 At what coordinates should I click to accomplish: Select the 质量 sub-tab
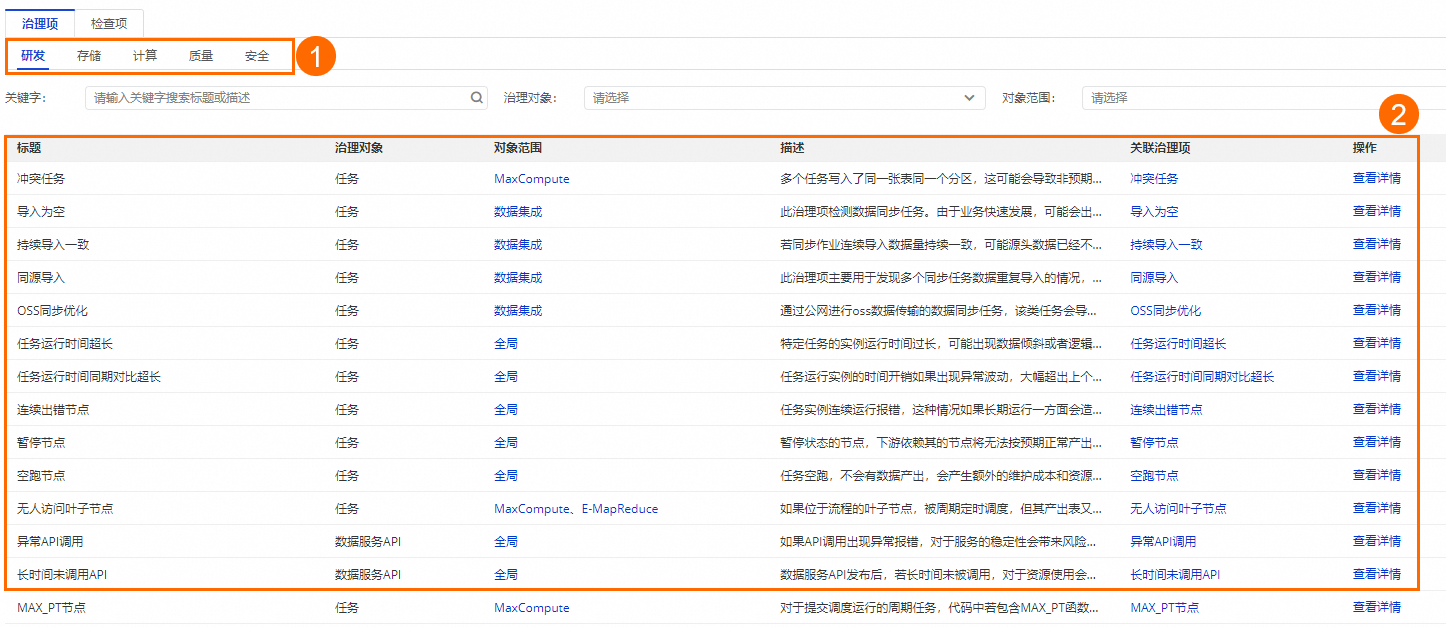pyautogui.click(x=201, y=56)
